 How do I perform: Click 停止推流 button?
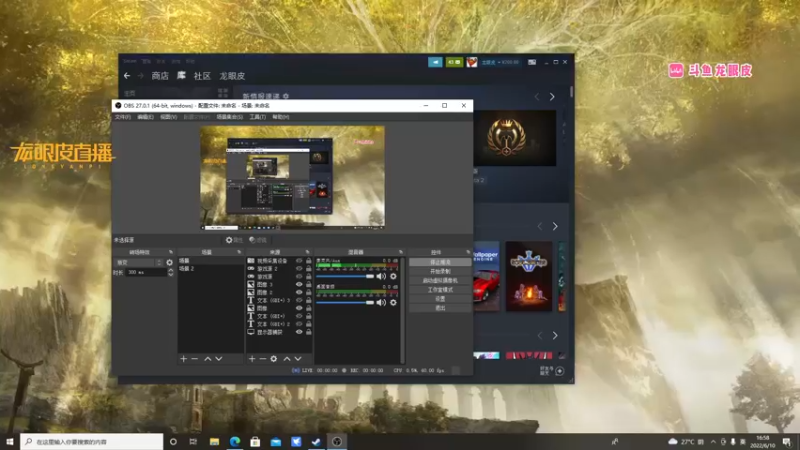440,262
